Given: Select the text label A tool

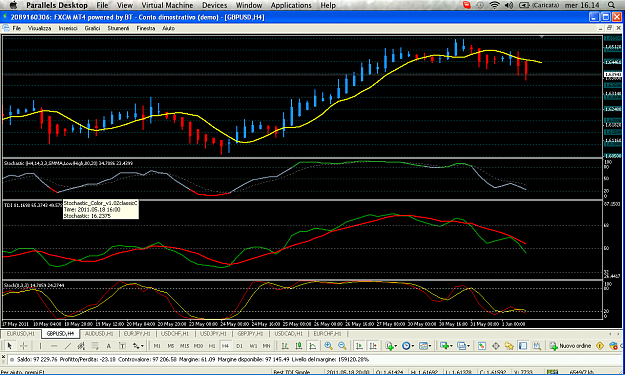Looking at the screenshot, I should coord(108,346).
